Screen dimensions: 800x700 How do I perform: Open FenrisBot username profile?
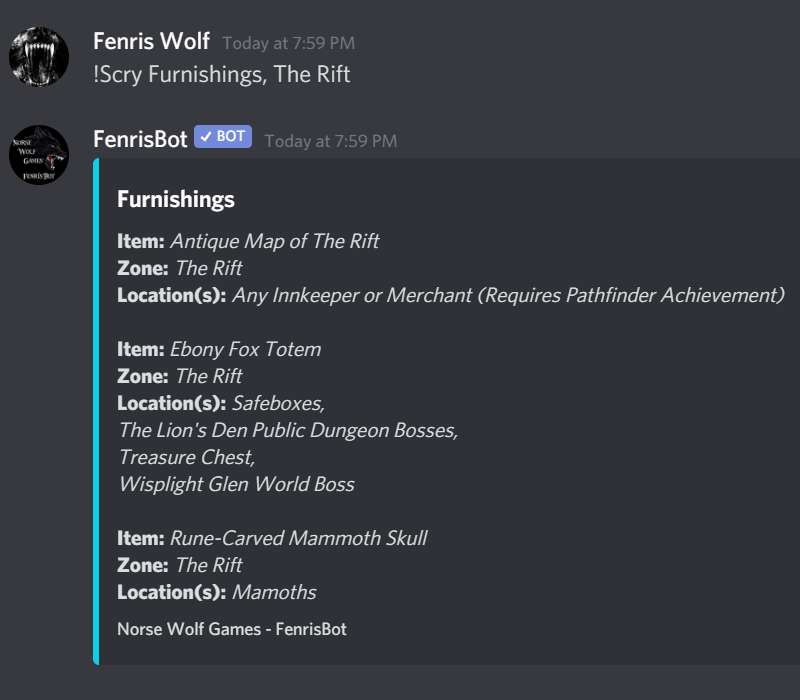pos(140,139)
